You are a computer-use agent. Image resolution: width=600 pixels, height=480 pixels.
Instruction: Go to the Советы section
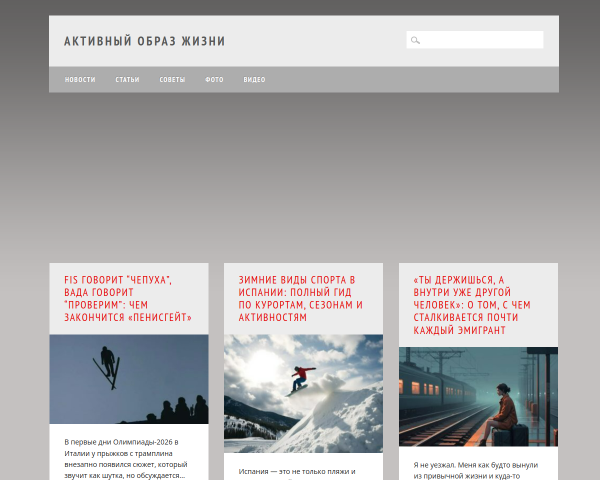tap(172, 80)
